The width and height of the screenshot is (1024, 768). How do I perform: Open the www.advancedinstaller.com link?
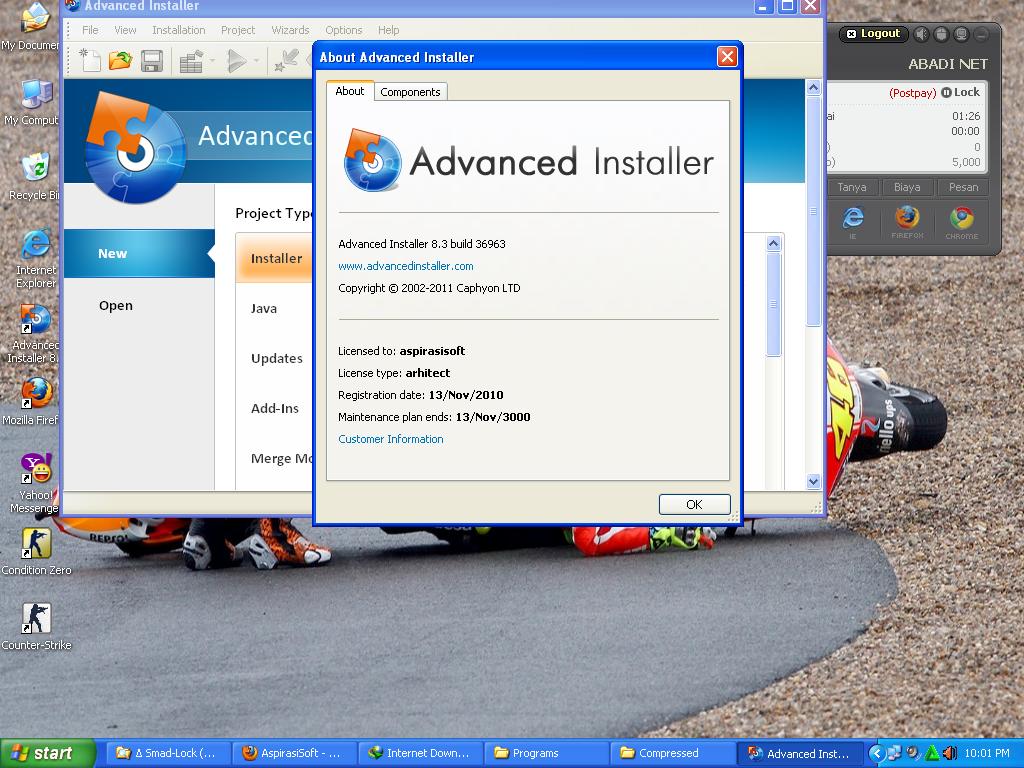(406, 266)
